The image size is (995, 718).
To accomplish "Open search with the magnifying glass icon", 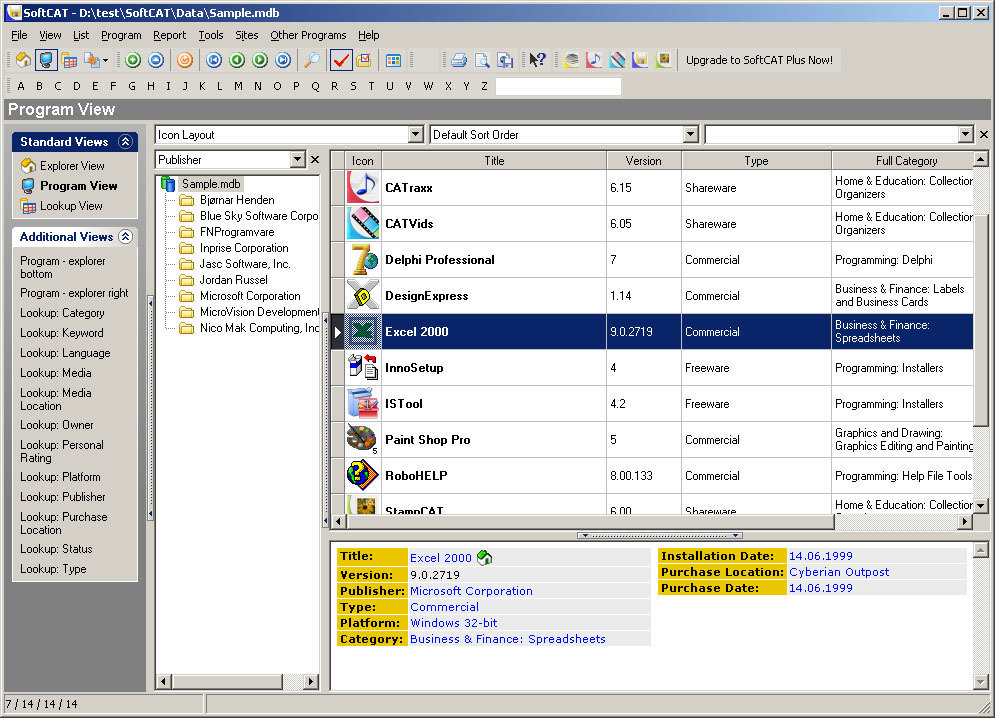I will (312, 60).
